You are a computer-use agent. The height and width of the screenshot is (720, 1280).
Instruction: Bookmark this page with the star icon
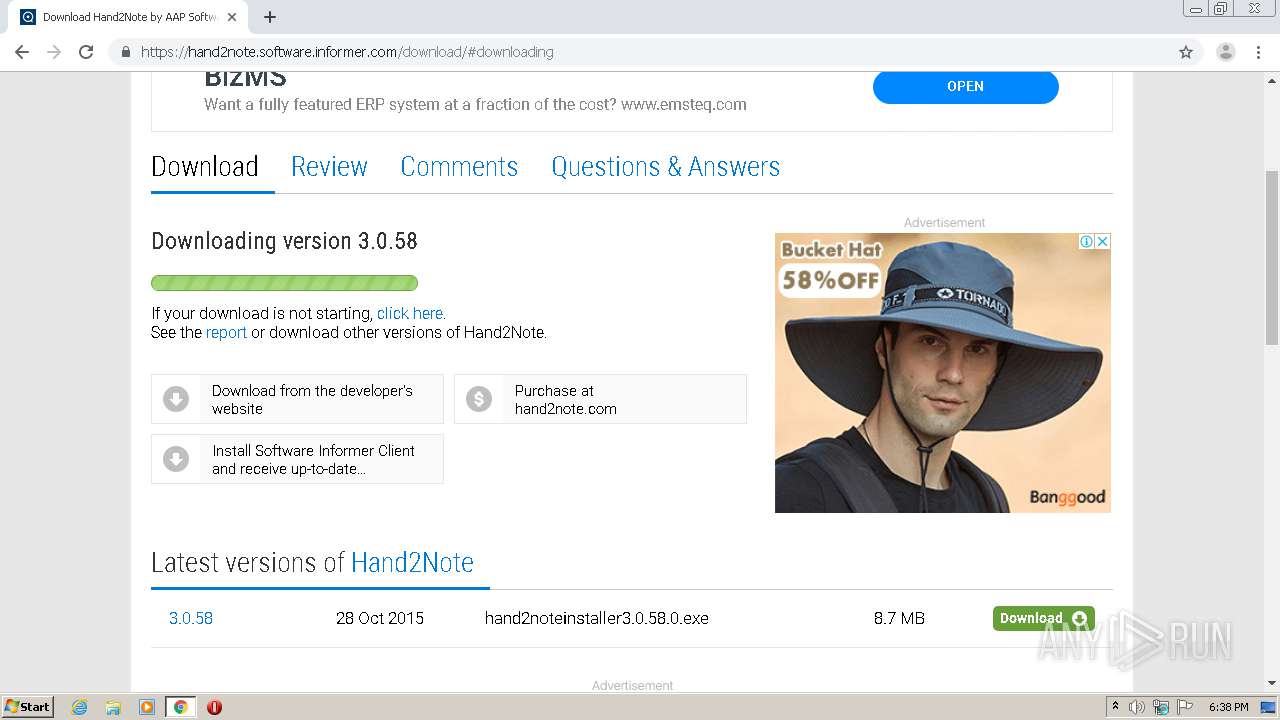click(x=1186, y=52)
